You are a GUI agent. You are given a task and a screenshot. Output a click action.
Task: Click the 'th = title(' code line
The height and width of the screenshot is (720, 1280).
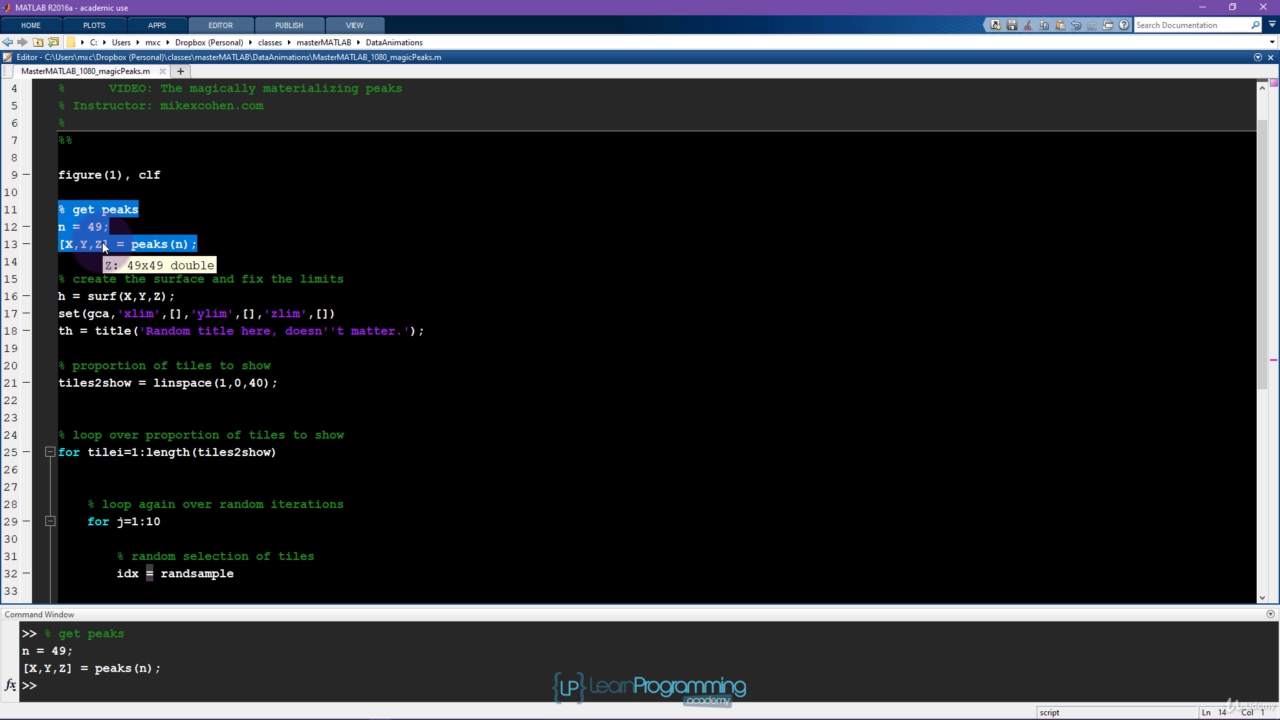tap(241, 331)
